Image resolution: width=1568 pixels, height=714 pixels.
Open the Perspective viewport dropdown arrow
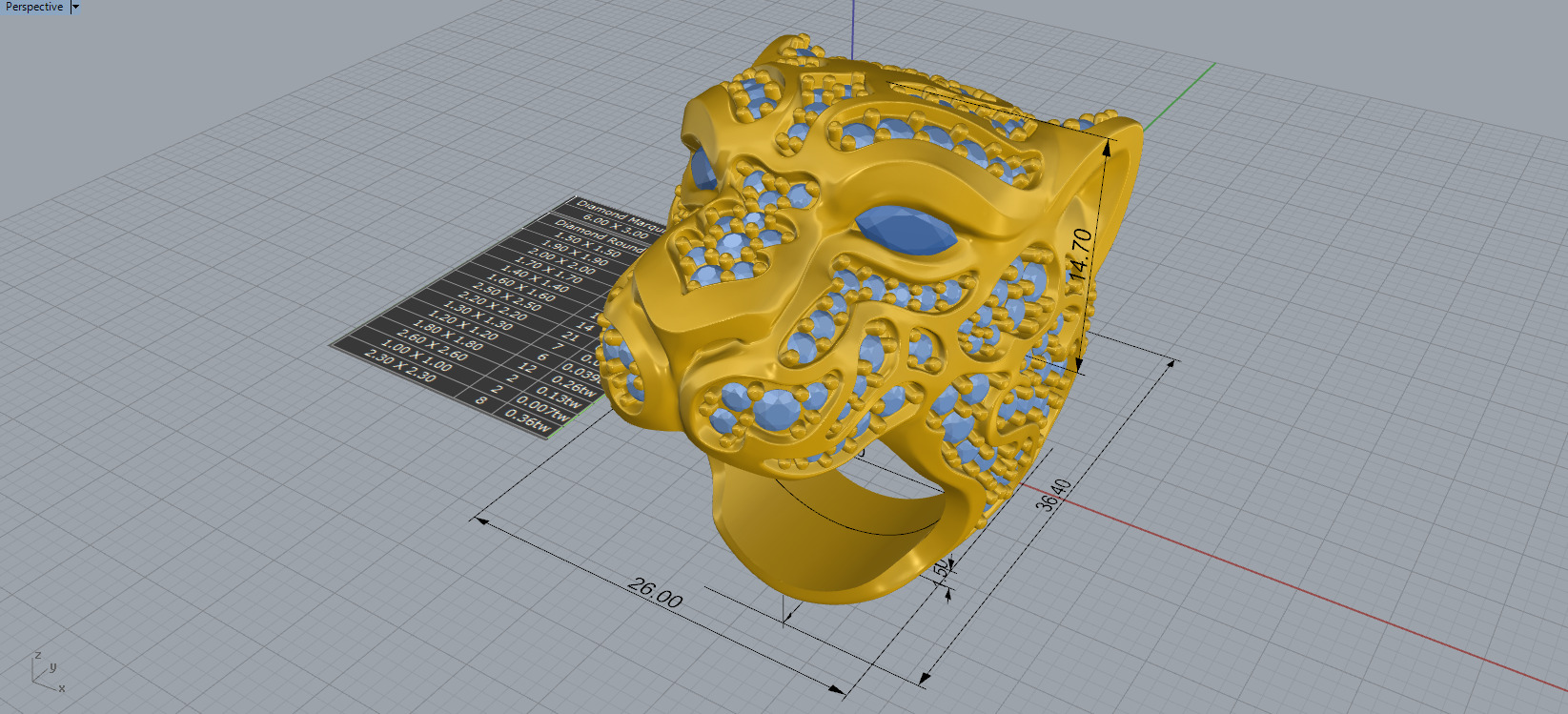[x=75, y=7]
